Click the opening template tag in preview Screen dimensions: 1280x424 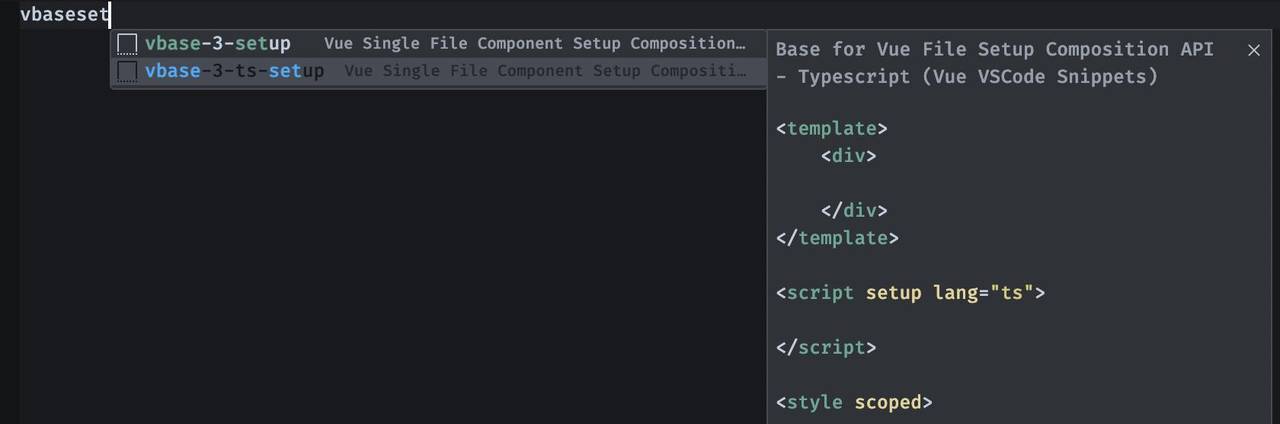pyautogui.click(x=832, y=129)
